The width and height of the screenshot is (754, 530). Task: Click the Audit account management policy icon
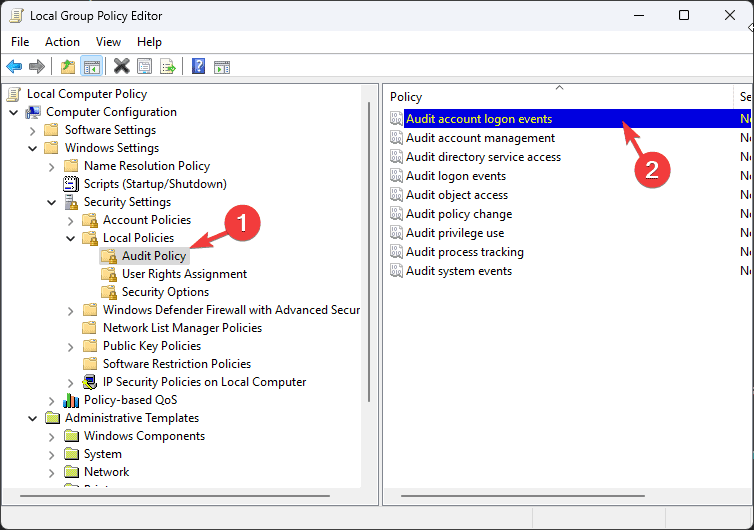pos(396,138)
